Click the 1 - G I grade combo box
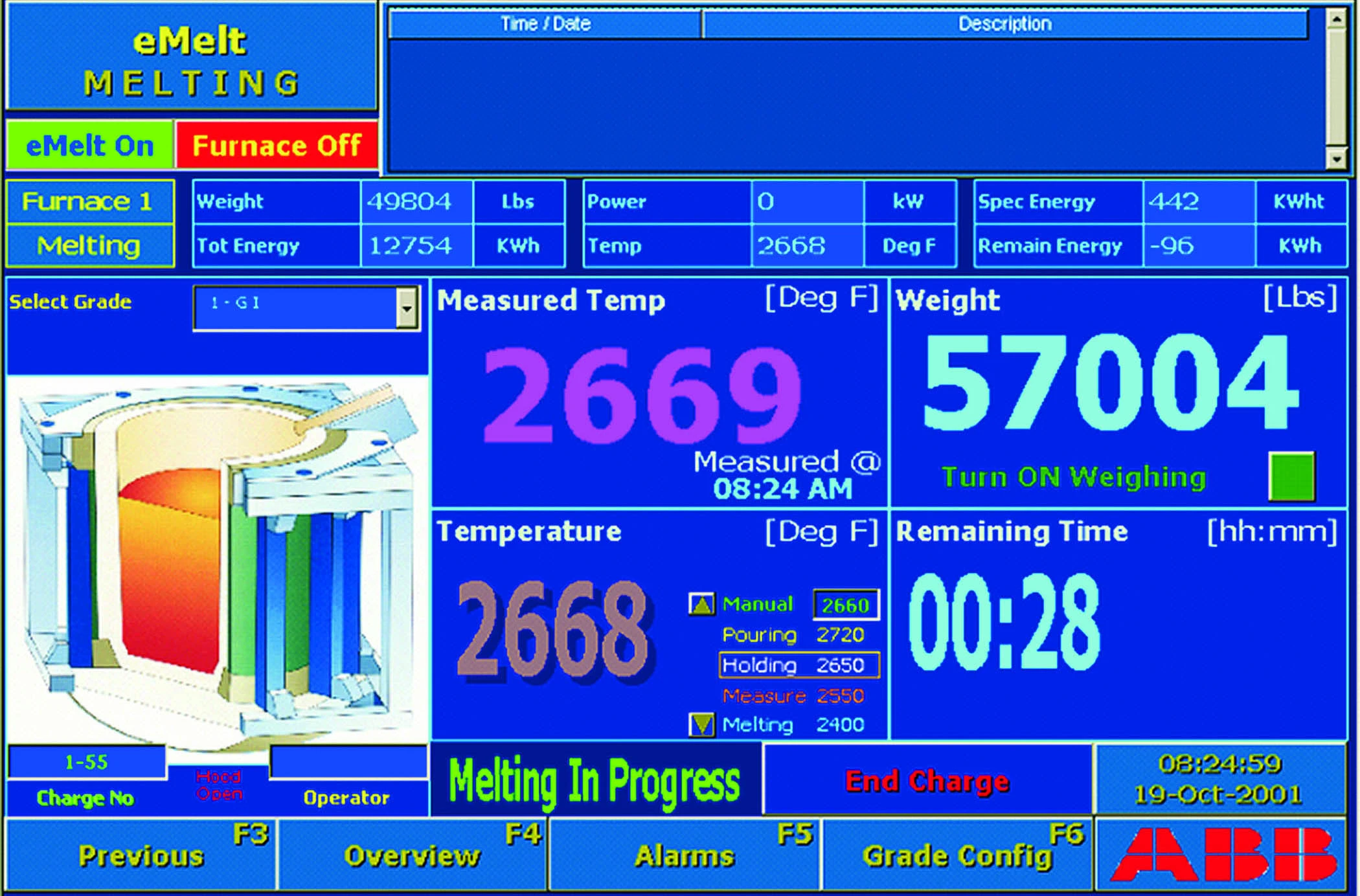 point(295,308)
